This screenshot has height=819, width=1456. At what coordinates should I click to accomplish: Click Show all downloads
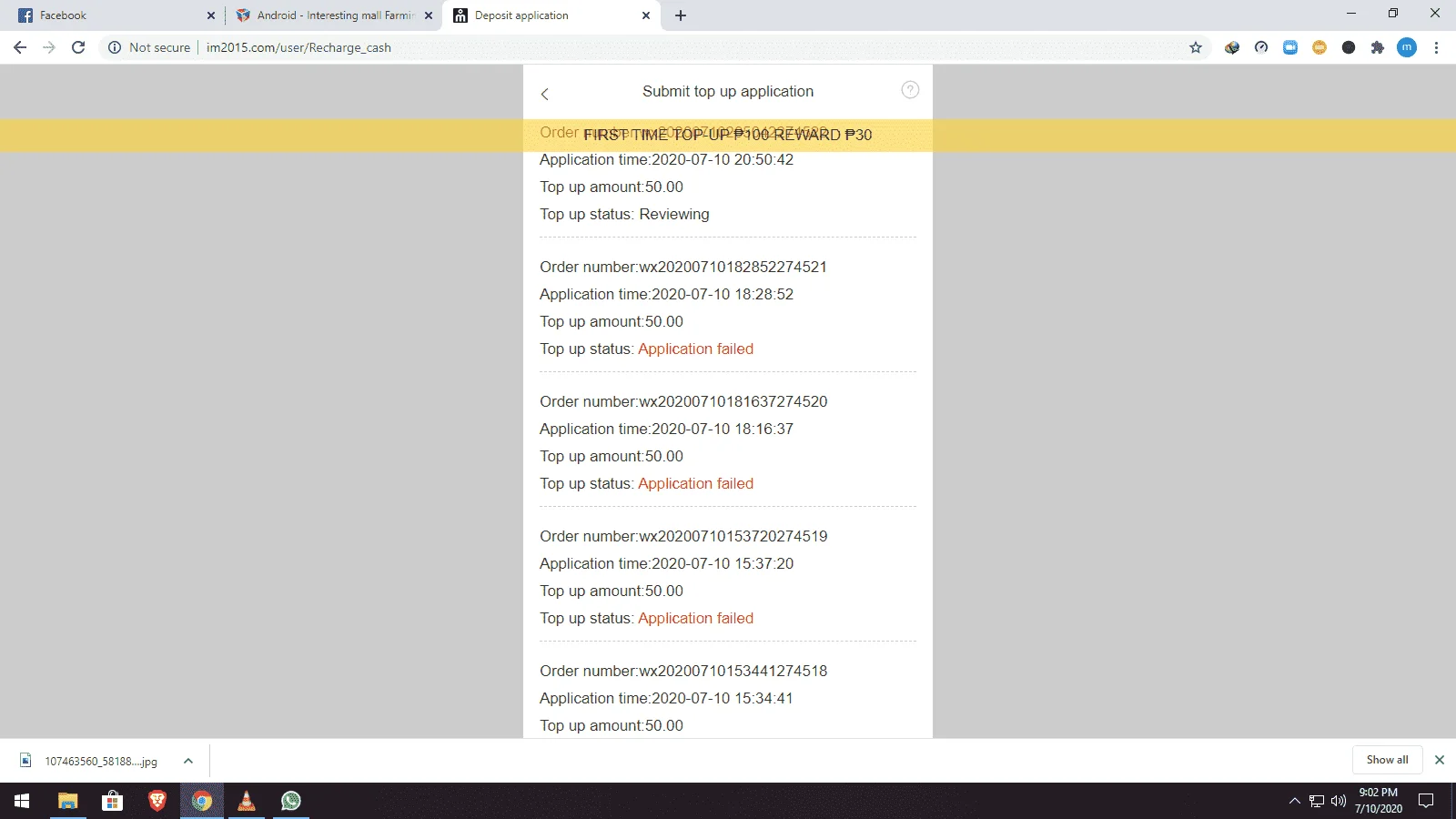pos(1387,760)
